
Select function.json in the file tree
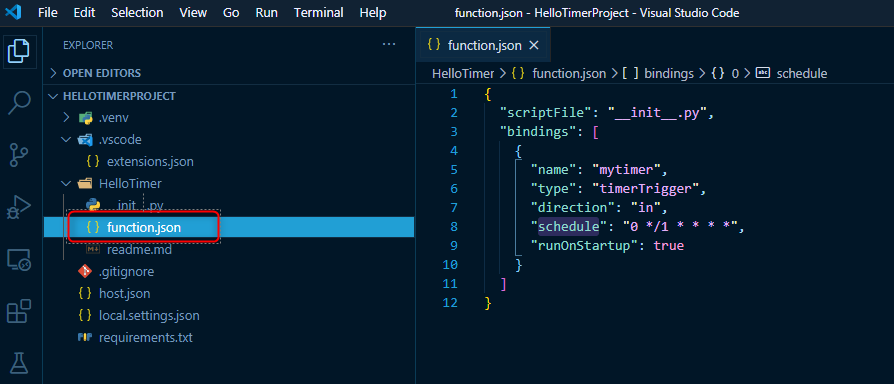[x=229, y=227]
